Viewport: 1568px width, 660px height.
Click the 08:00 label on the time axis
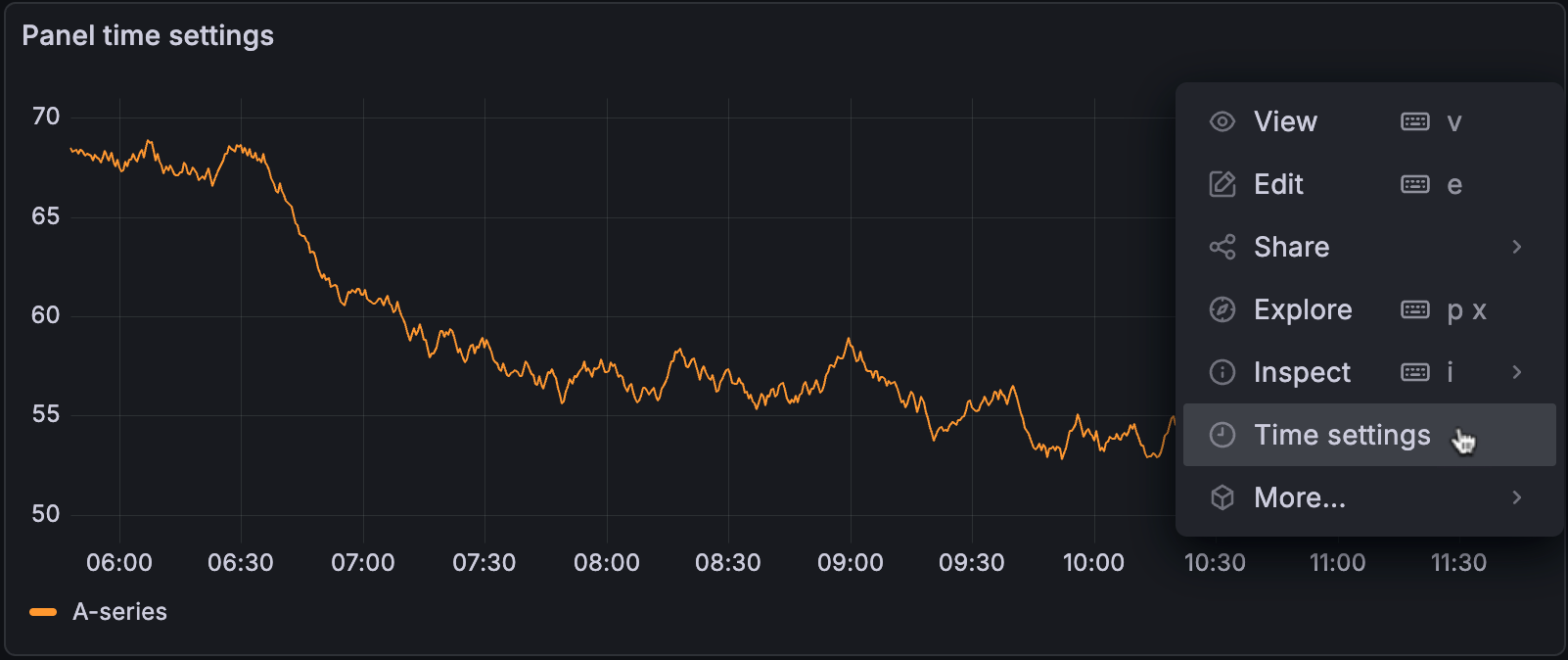click(606, 563)
